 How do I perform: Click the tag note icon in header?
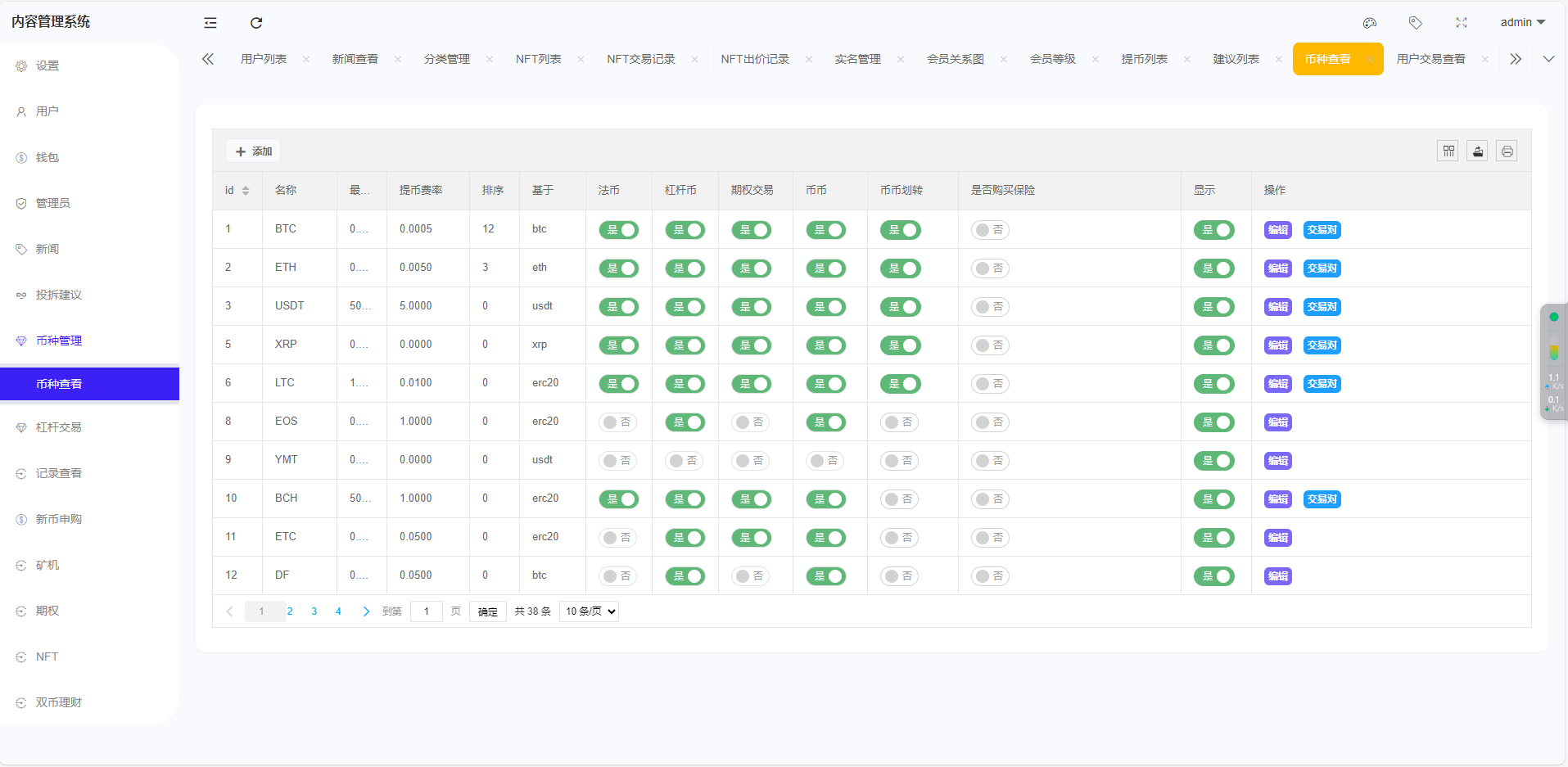click(x=1416, y=23)
